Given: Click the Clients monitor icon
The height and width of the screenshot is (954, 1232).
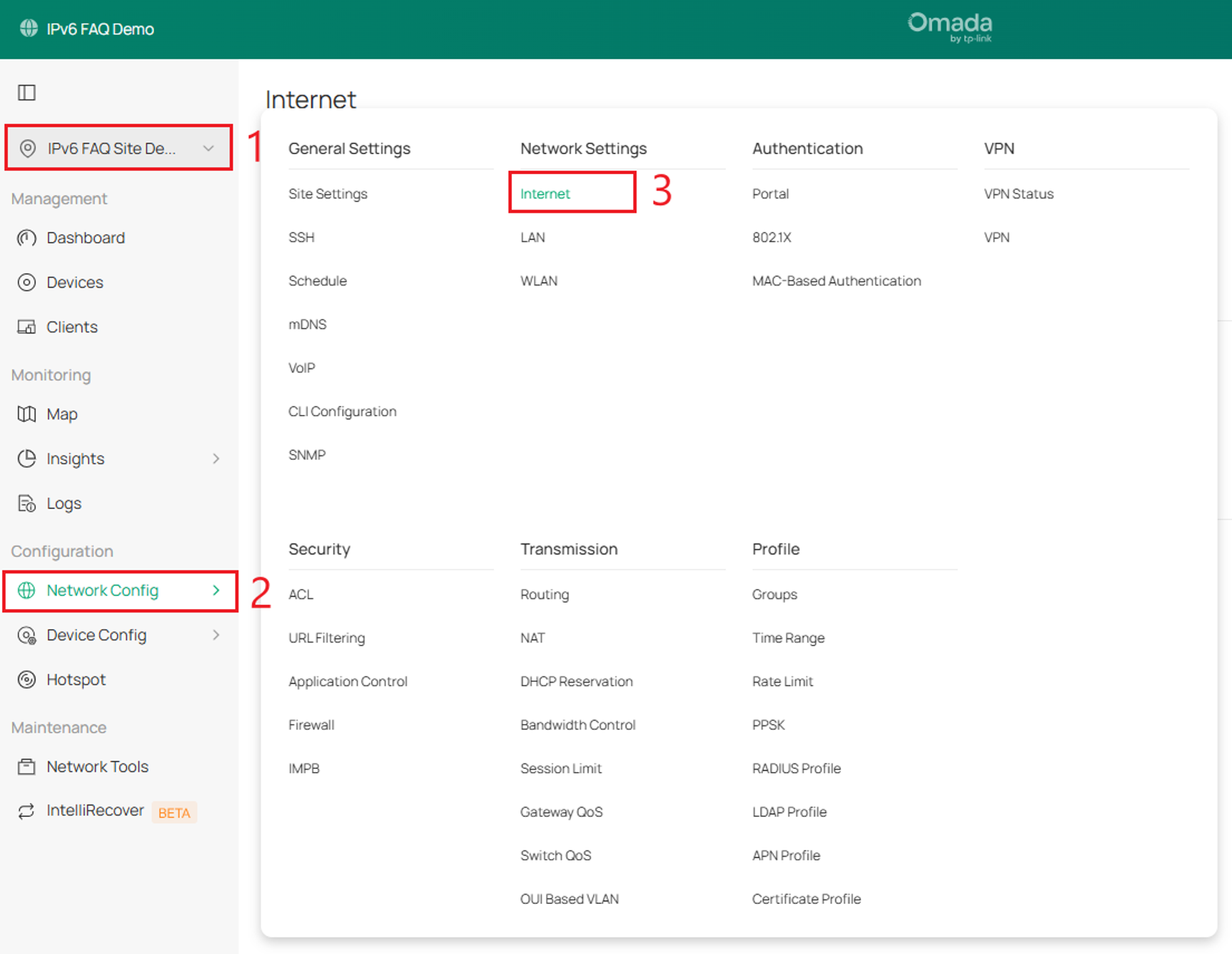Looking at the screenshot, I should point(26,327).
